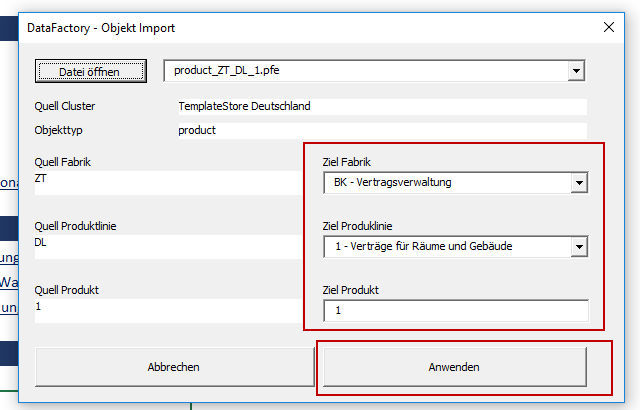Screen dimensions: 640x410
Task: Focus the Ziel Produkt input field
Action: [455, 311]
